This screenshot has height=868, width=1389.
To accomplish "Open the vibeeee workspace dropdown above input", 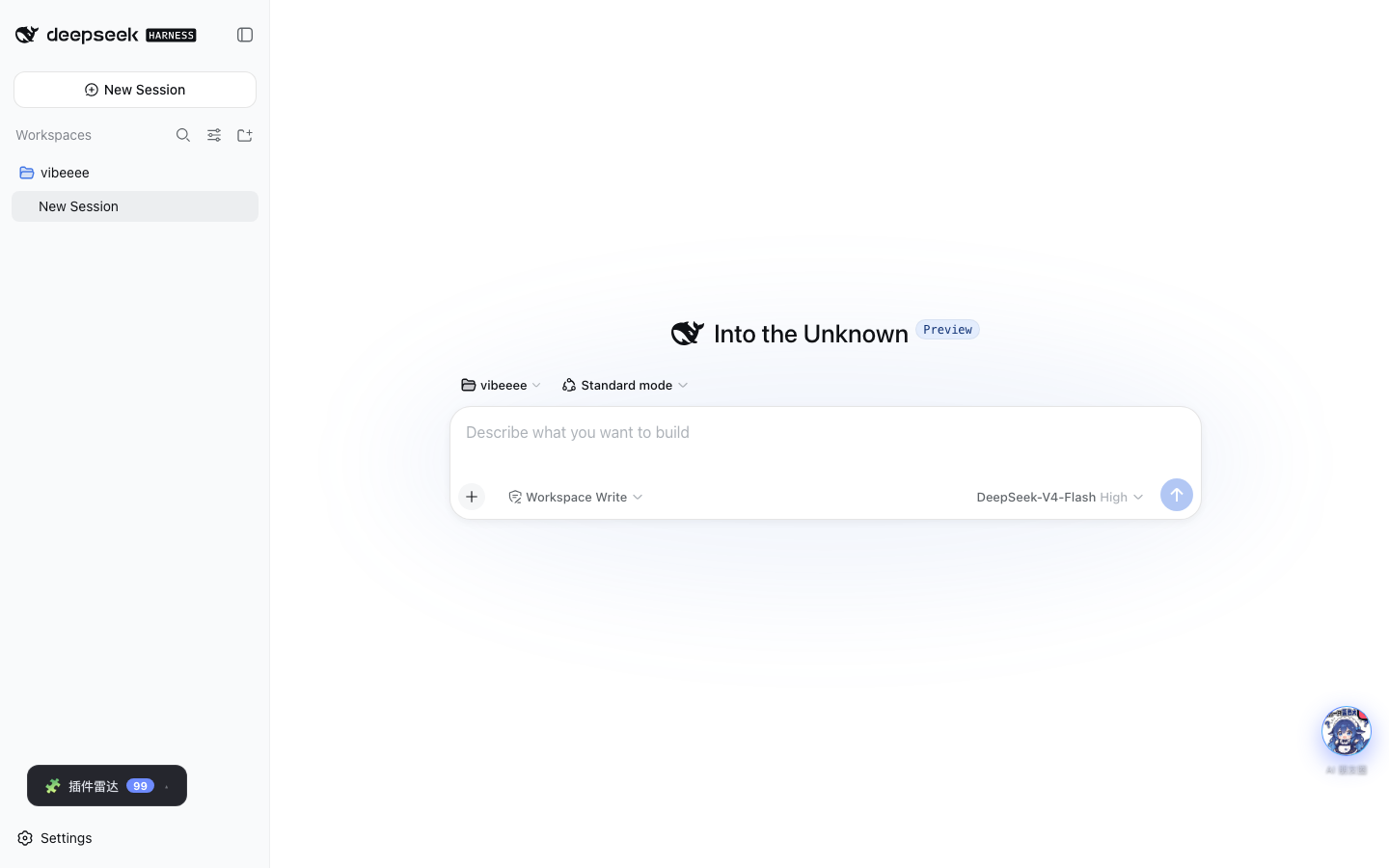I will click(502, 385).
